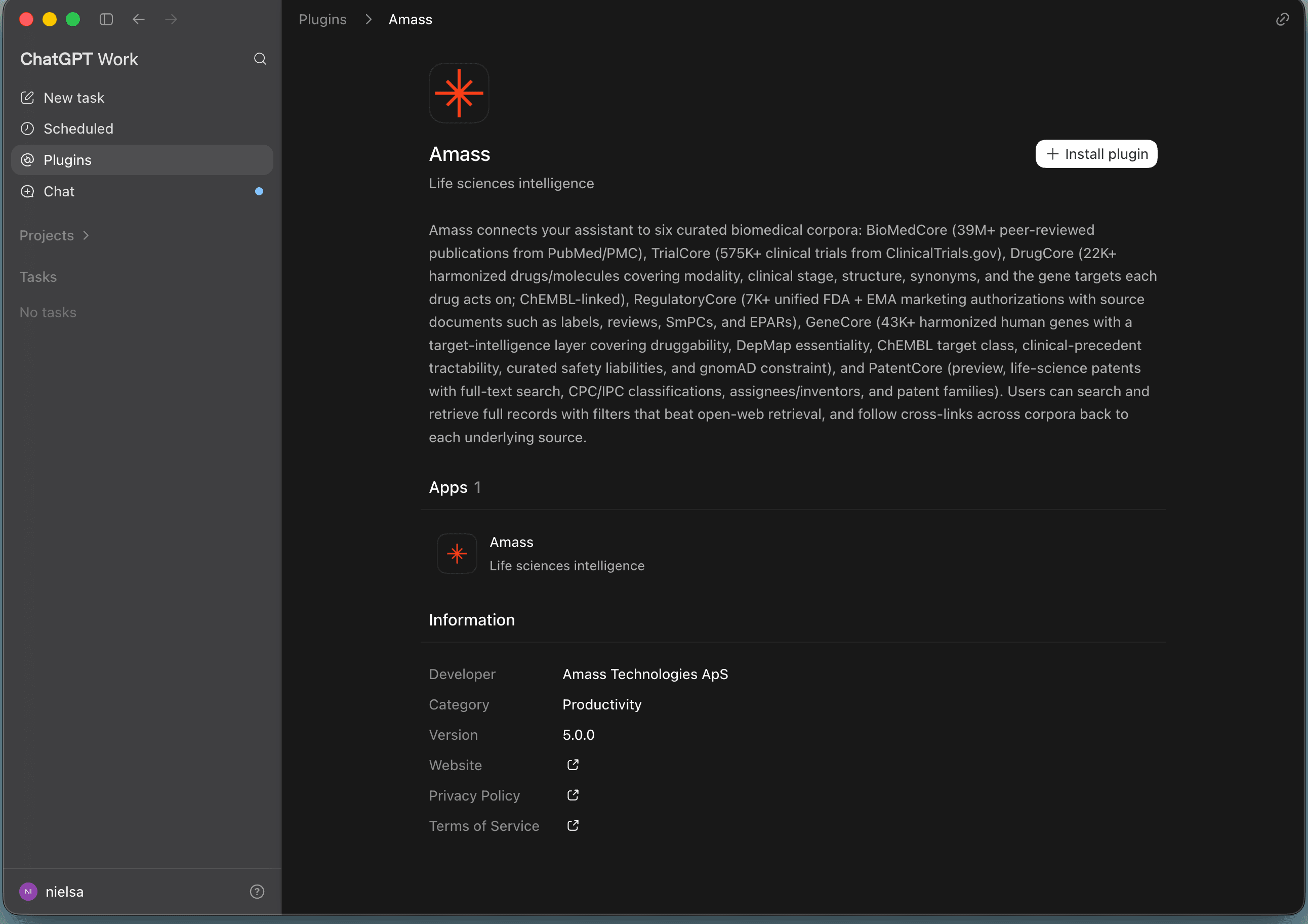Screen dimensions: 1308x924
Task: Click the Website label
Action: pos(455,765)
